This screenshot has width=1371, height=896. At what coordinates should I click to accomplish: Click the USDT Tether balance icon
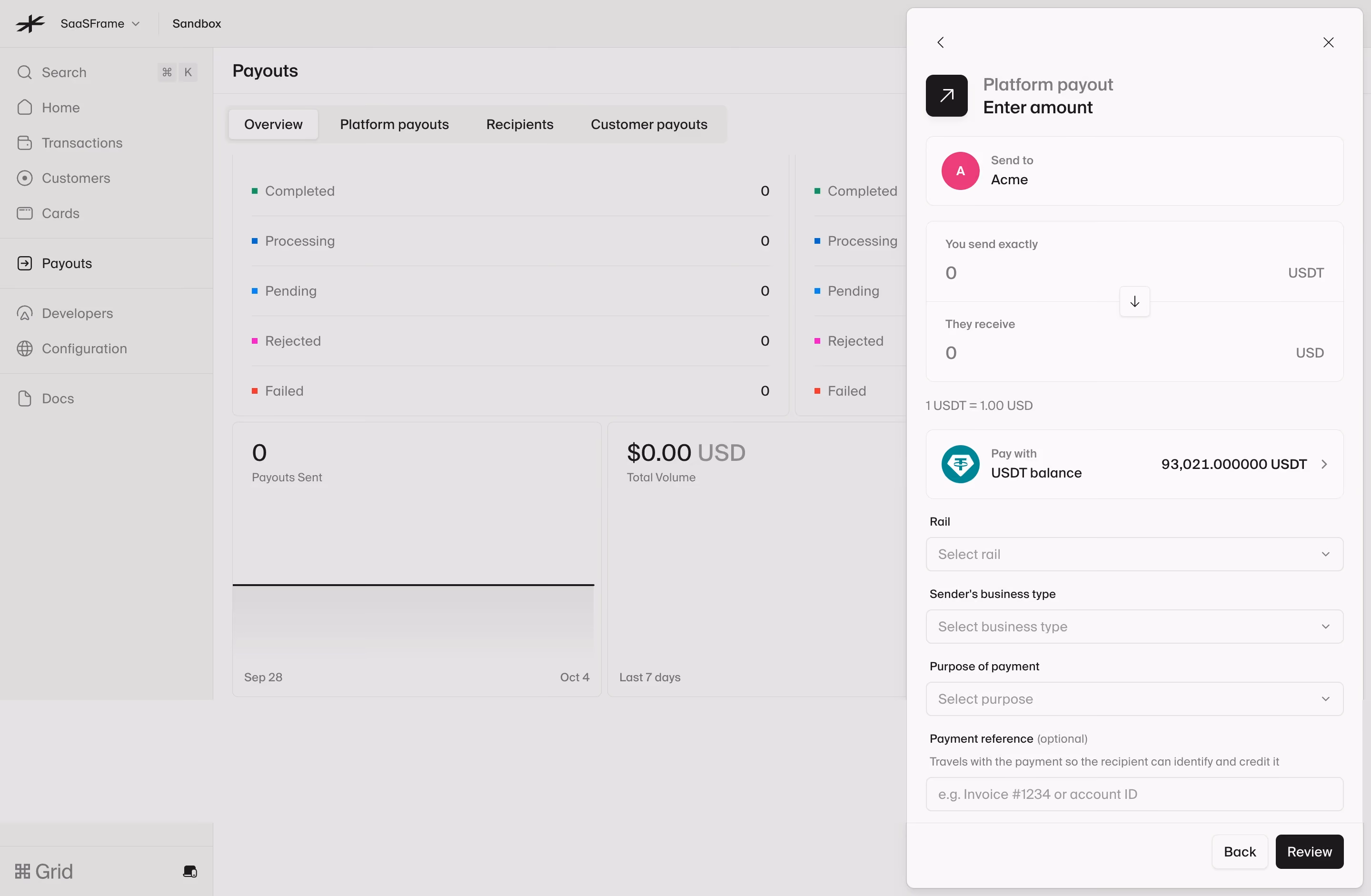(960, 464)
